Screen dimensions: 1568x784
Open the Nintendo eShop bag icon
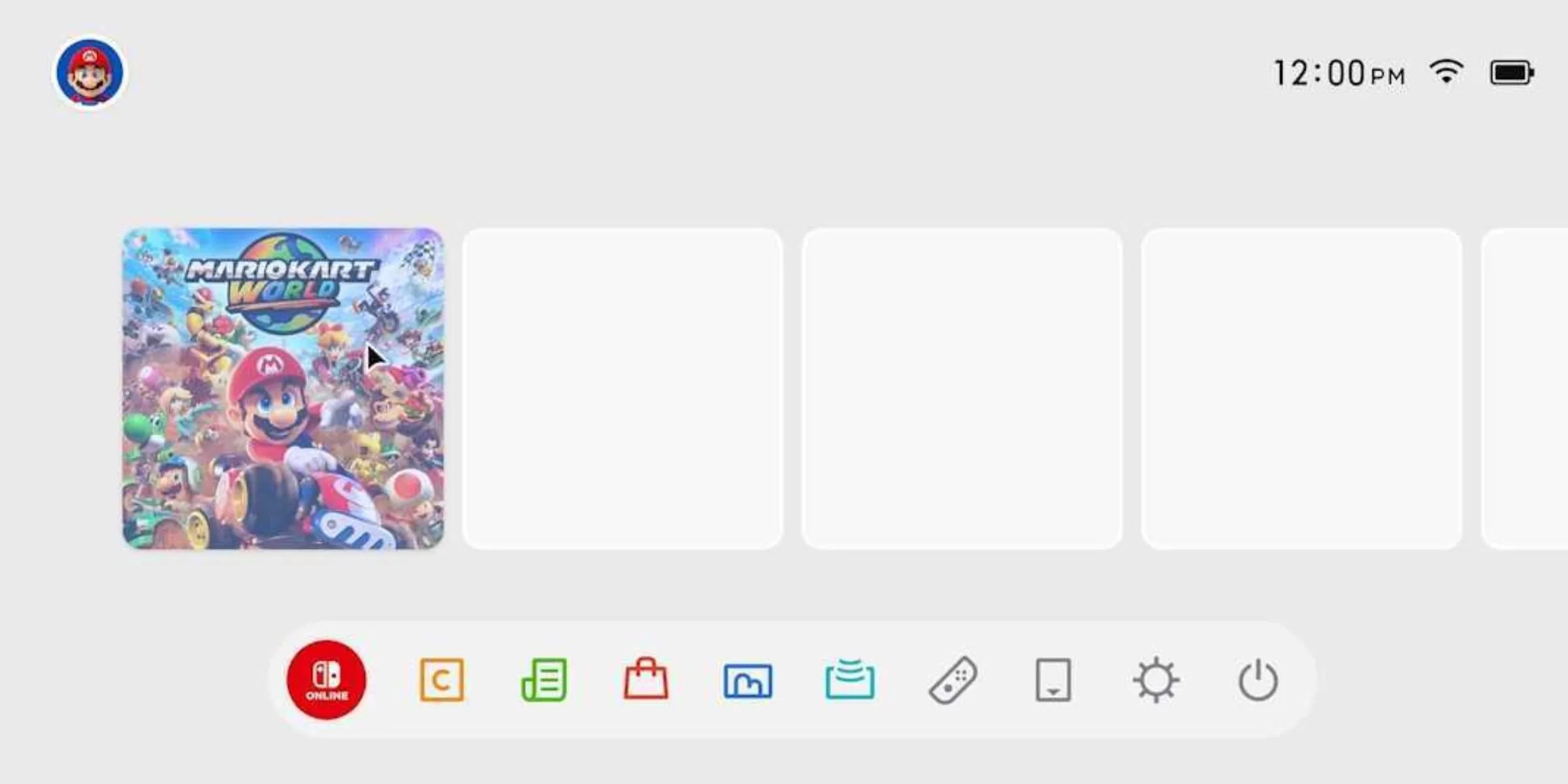pos(645,678)
